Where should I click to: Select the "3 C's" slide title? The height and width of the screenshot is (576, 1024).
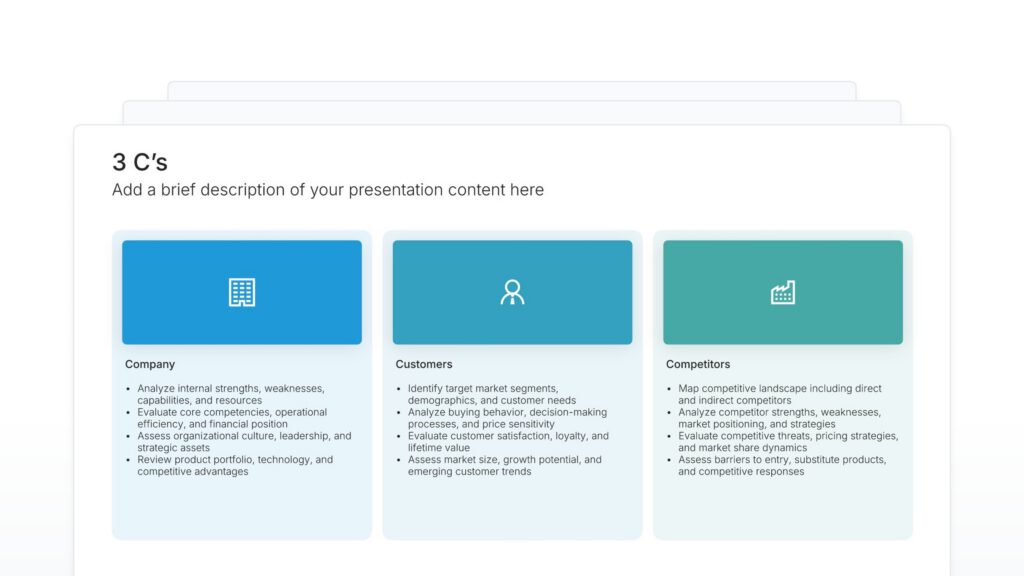point(140,162)
